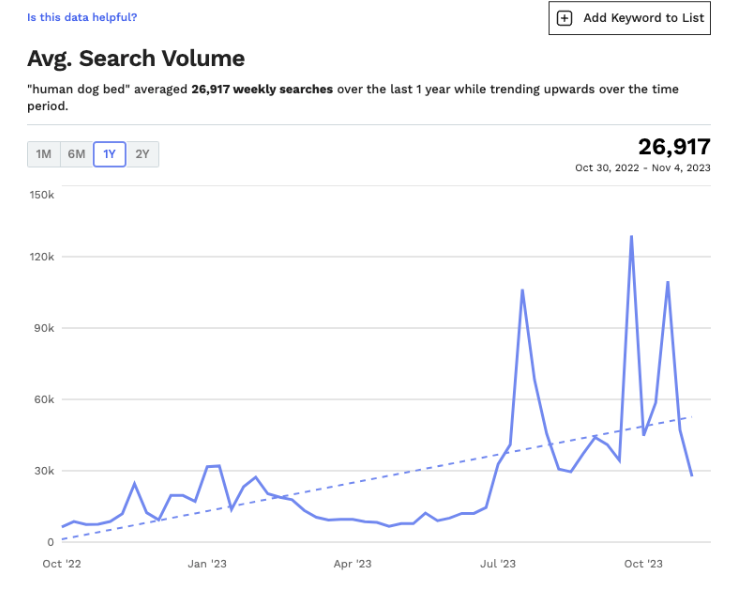Click the plus icon beside Add Keyword
The height and width of the screenshot is (597, 729).
coord(564,18)
